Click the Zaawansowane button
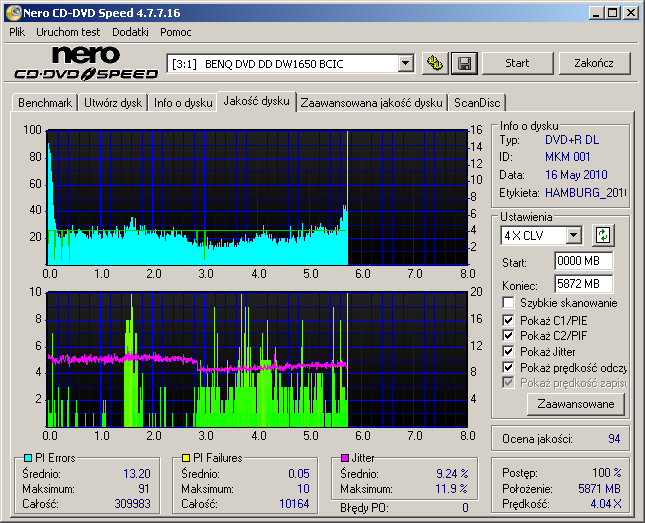Screen dimensions: 645x523 tap(576, 404)
